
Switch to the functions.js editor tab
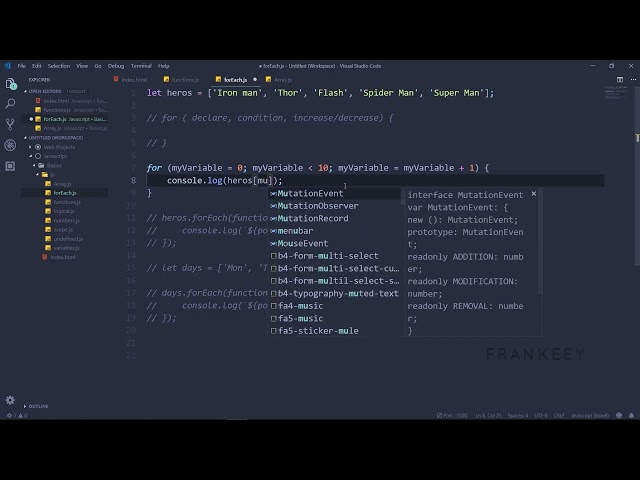click(182, 80)
